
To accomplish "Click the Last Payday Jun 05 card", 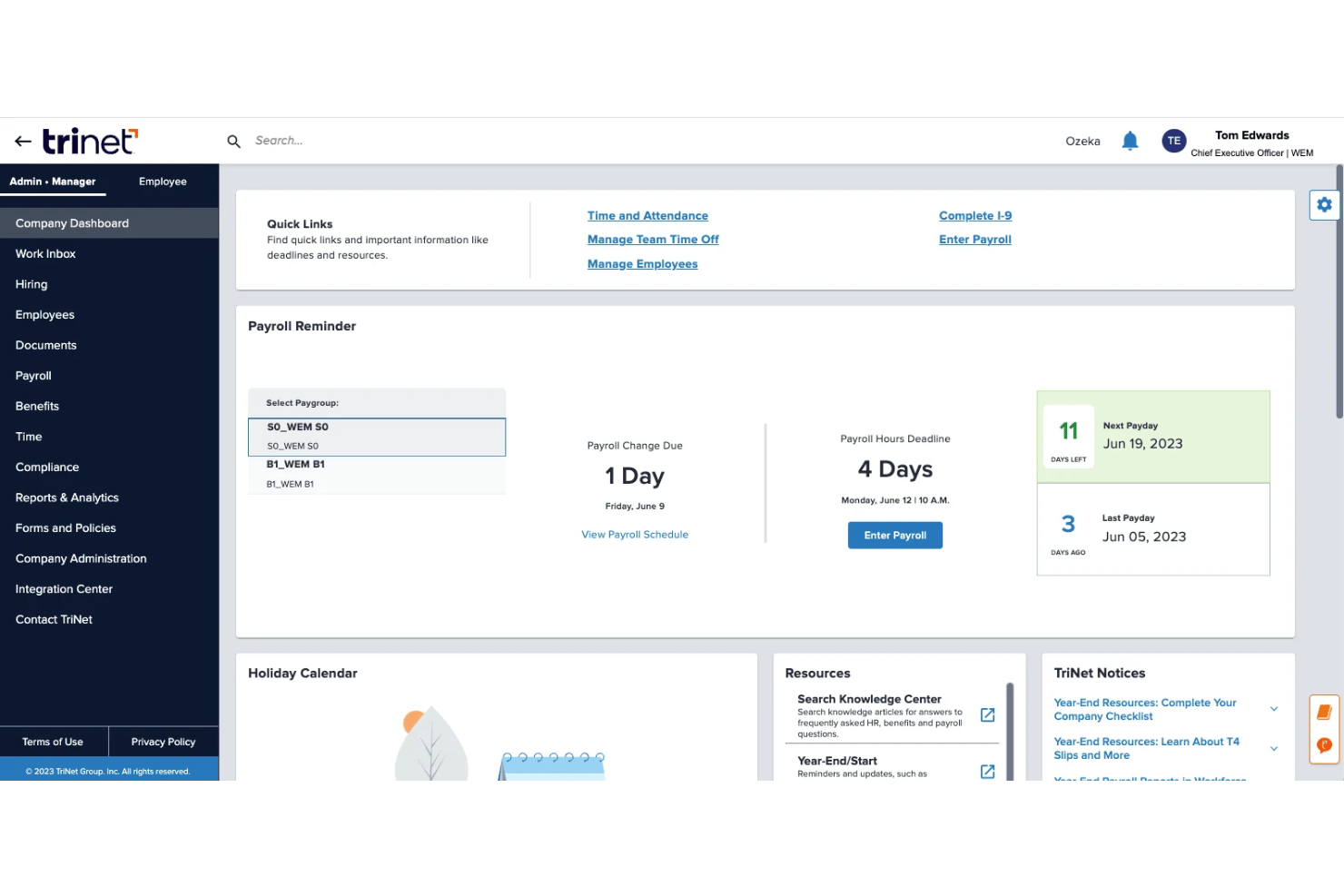I will 1153,529.
